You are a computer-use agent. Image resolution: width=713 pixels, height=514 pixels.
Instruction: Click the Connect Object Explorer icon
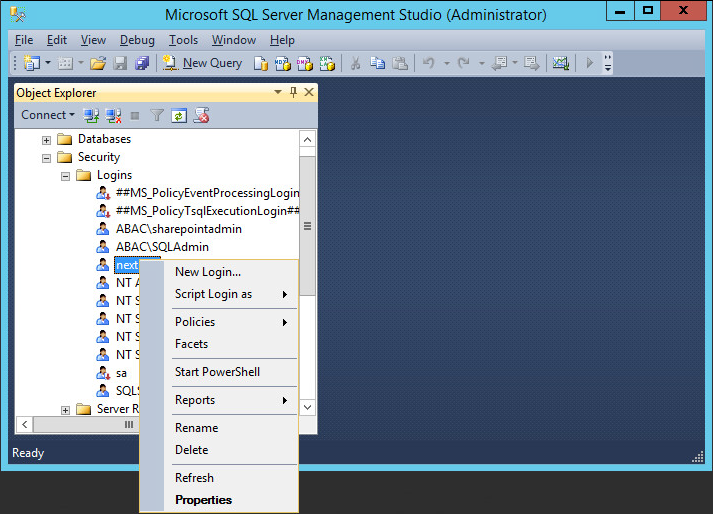pos(92,115)
